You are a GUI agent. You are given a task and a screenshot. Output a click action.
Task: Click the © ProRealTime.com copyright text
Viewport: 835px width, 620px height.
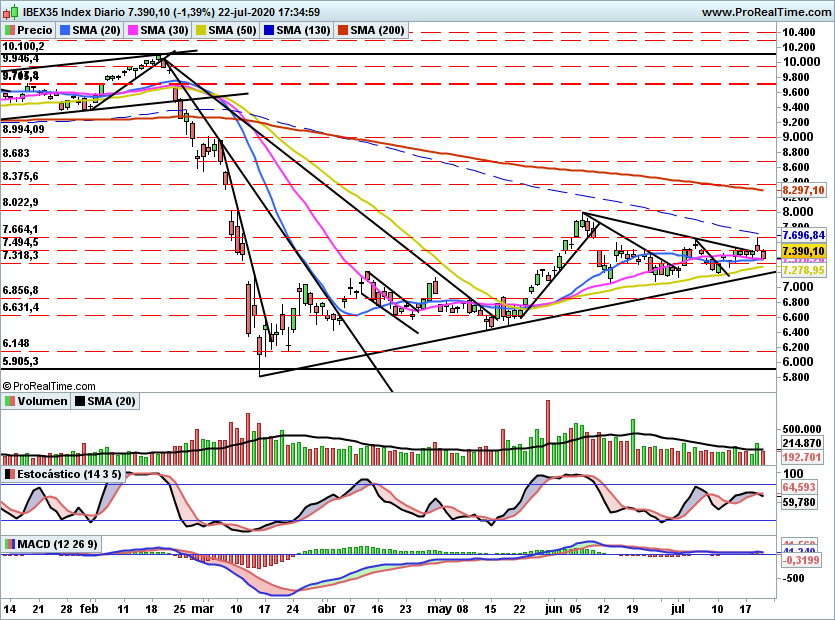point(49,386)
